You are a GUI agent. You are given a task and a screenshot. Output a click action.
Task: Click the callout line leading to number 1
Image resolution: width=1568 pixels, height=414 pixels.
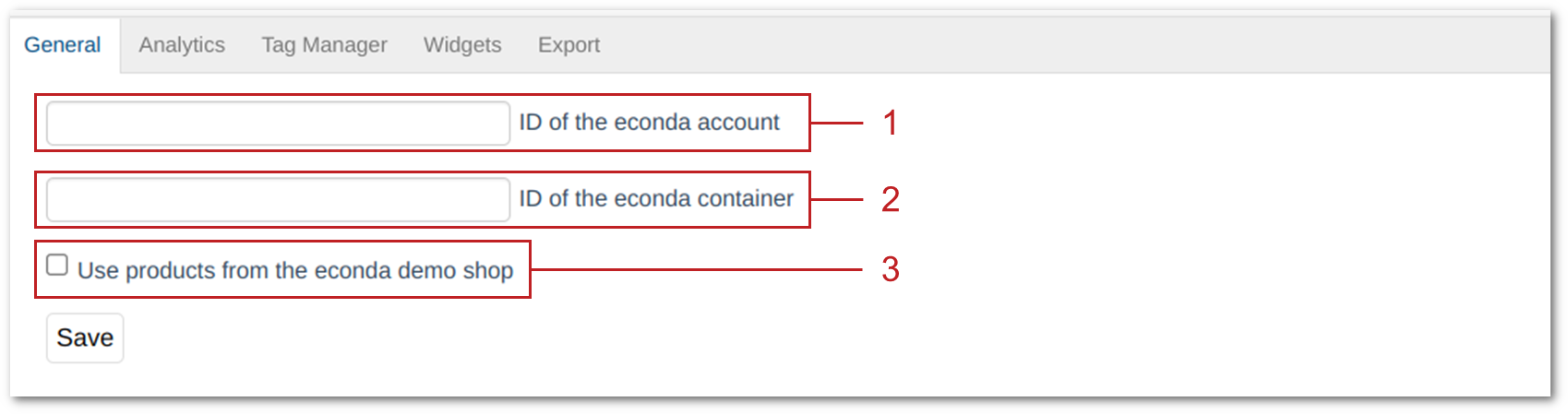(x=836, y=123)
